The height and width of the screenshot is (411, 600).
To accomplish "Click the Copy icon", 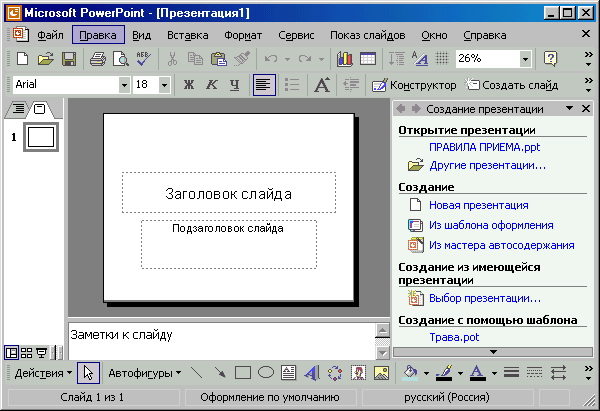I will 195,59.
